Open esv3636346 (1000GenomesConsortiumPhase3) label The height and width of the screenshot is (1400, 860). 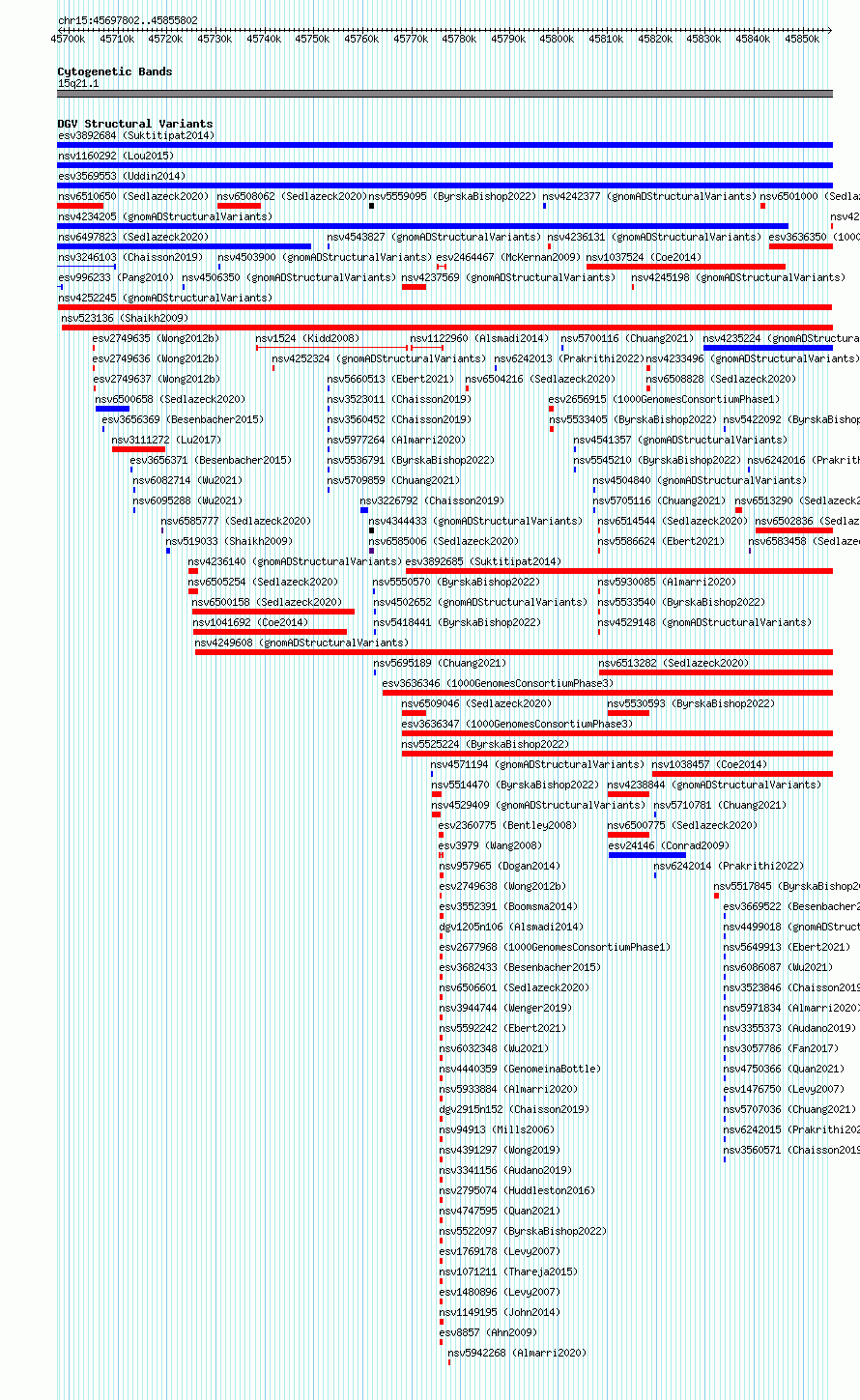(498, 683)
